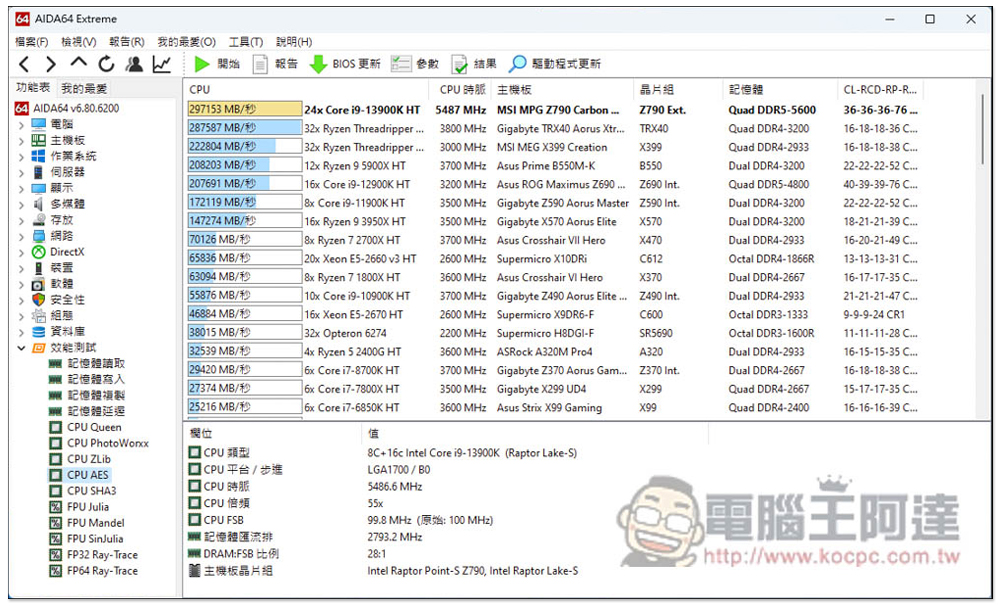
Task: Open the 工具(T) menu
Action: point(246,42)
